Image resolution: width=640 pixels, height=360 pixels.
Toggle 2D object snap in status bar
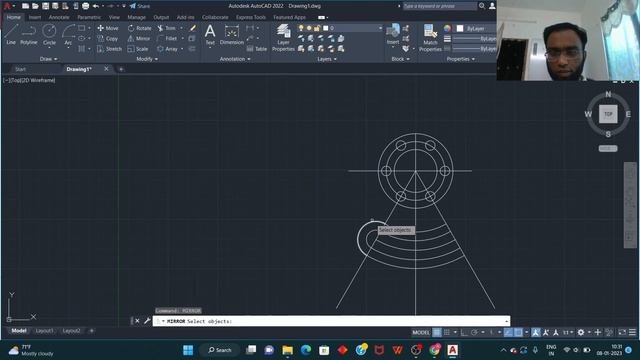pyautogui.click(x=518, y=332)
